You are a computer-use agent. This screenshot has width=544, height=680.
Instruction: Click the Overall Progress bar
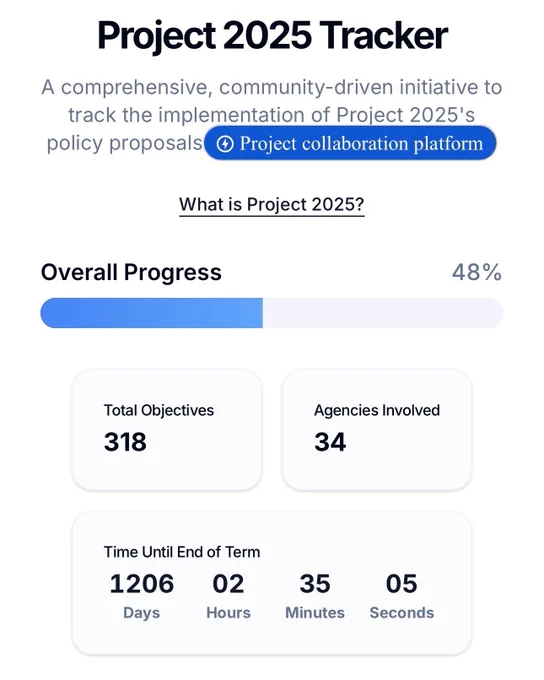coord(272,313)
